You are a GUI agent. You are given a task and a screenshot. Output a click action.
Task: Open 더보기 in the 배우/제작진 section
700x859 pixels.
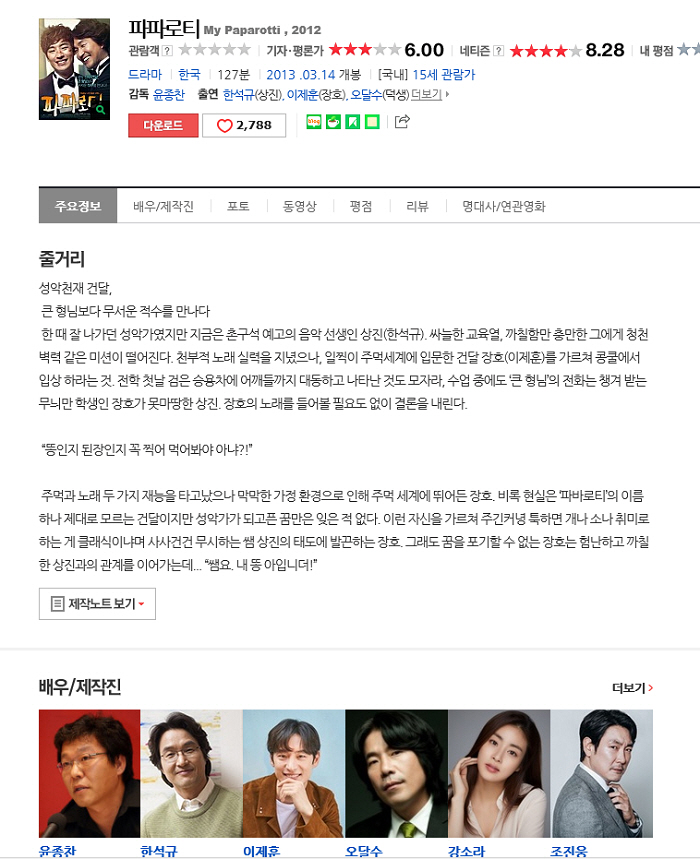[633, 688]
